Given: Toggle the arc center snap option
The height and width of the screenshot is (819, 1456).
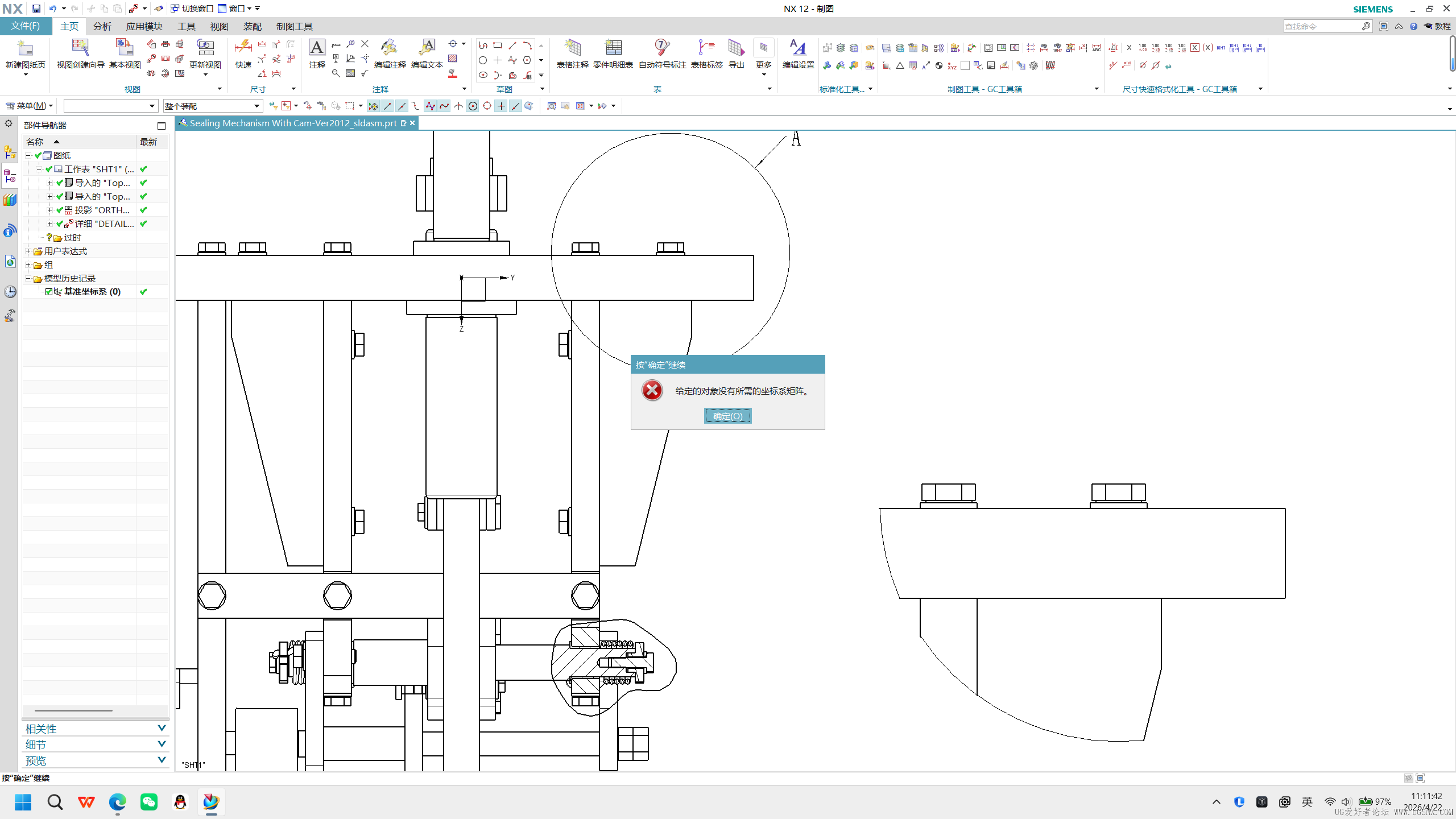Looking at the screenshot, I should pos(473,106).
